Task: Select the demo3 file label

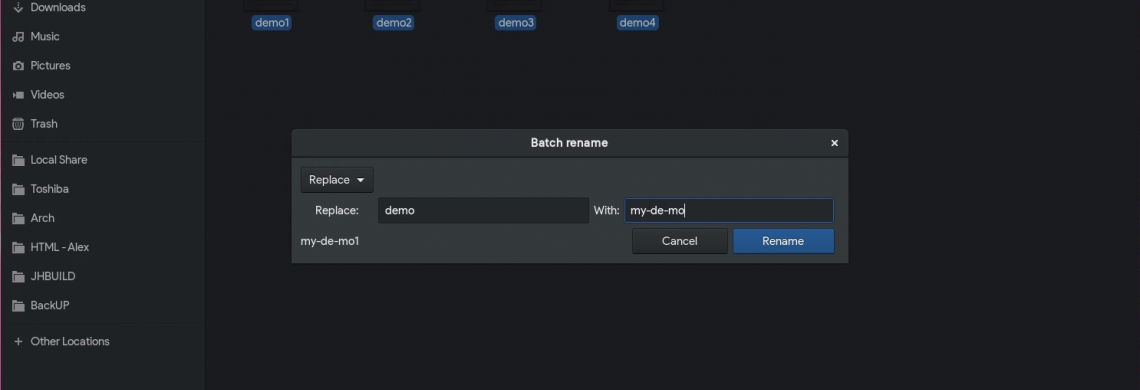Action: tap(516, 23)
